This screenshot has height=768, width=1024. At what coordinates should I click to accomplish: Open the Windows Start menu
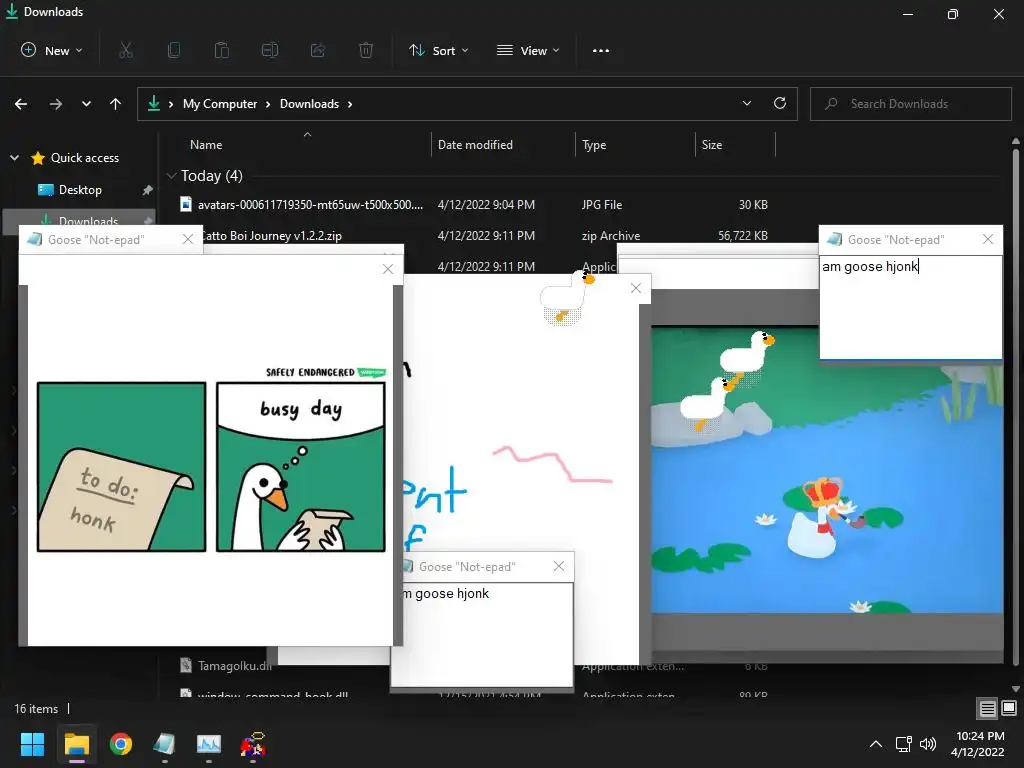tap(32, 744)
